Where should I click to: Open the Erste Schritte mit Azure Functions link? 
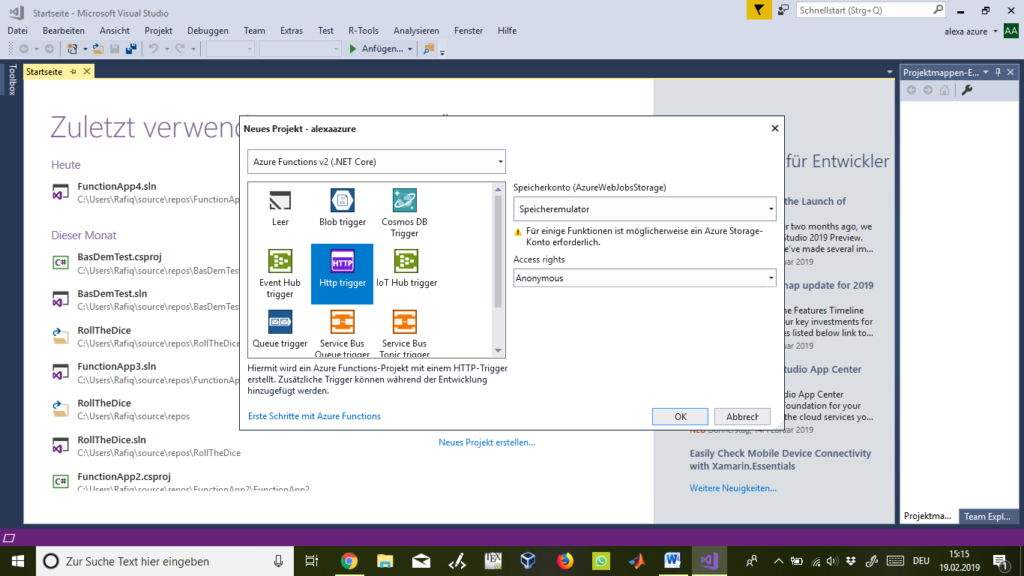[x=314, y=416]
